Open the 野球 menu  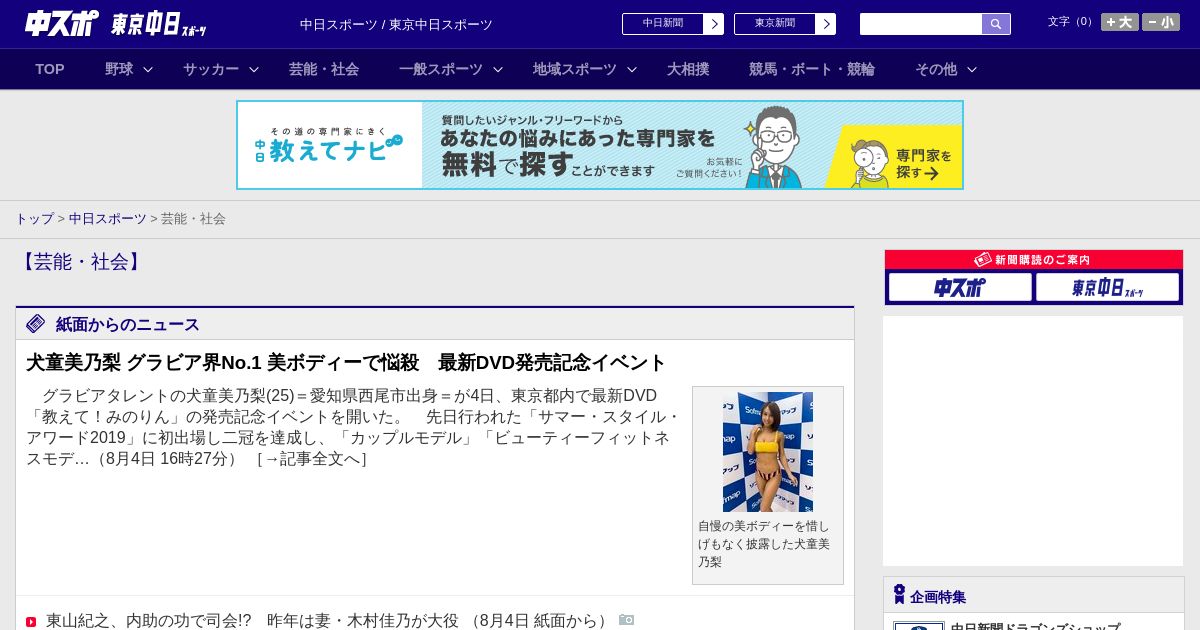coord(119,69)
